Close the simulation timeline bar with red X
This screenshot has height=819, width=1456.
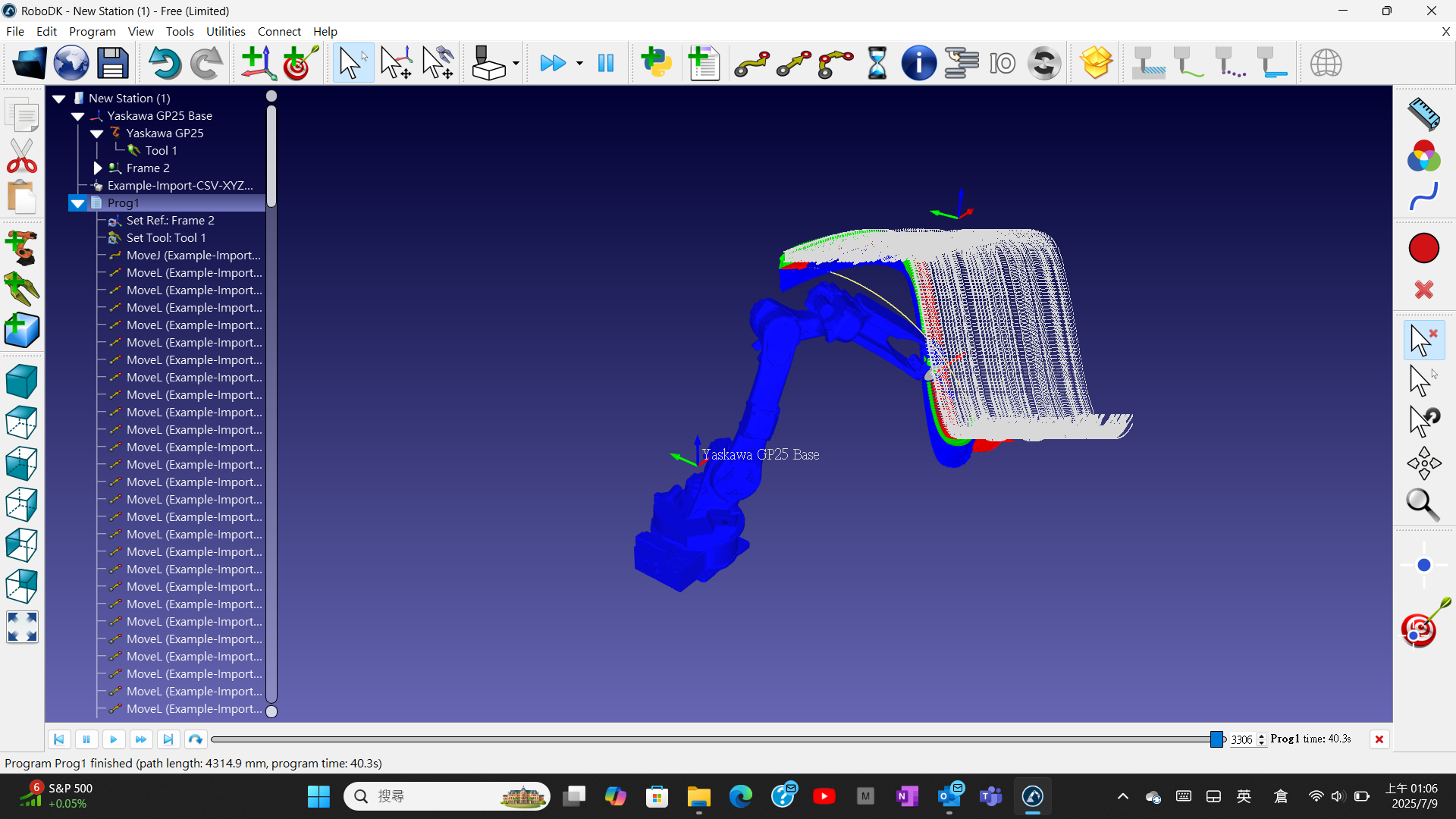(x=1379, y=739)
